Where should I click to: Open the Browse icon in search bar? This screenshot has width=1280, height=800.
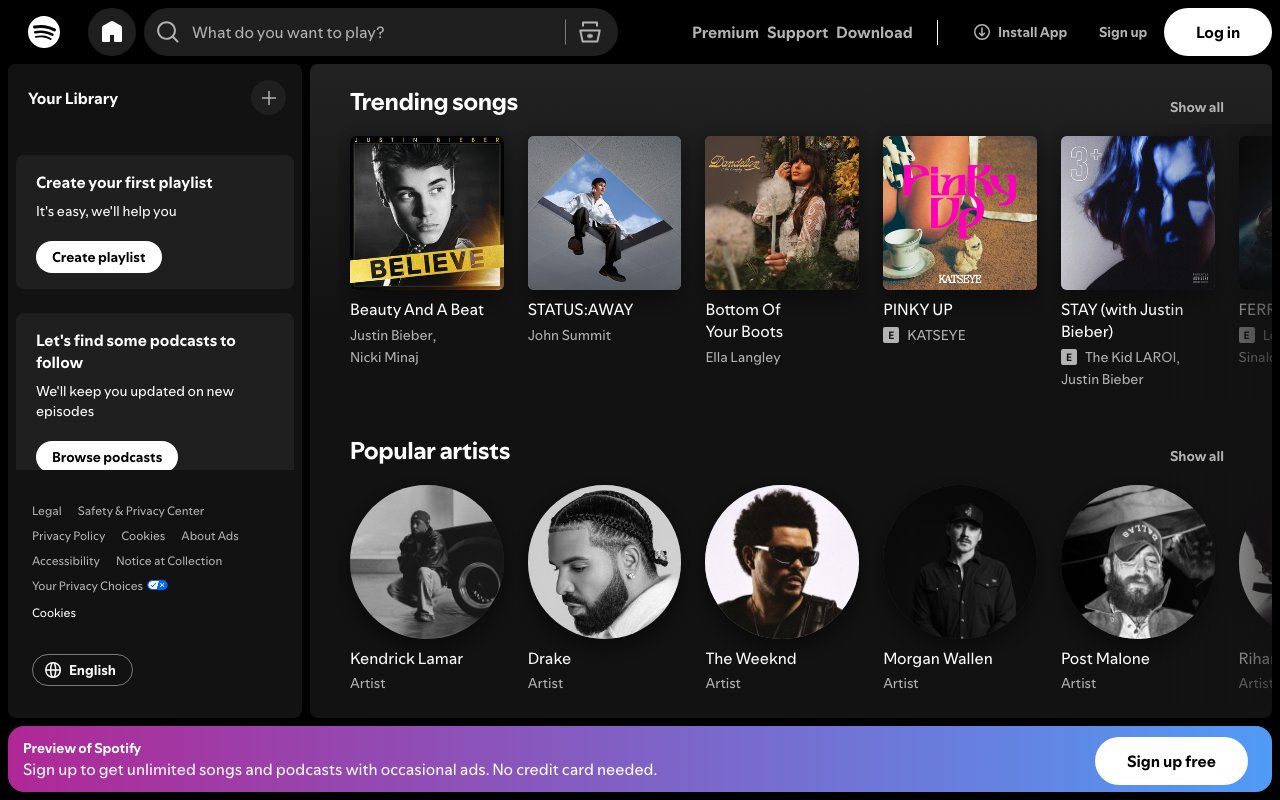[x=590, y=32]
